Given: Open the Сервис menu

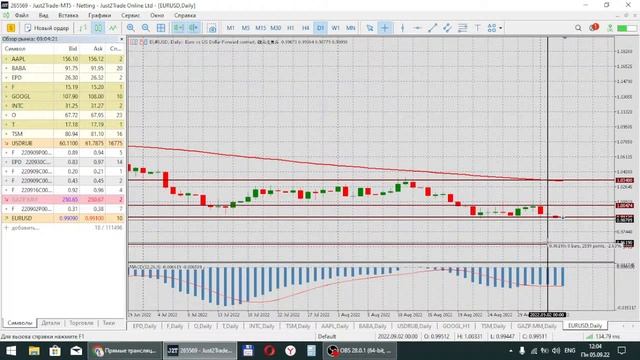Looking at the screenshot, I should pos(131,15).
